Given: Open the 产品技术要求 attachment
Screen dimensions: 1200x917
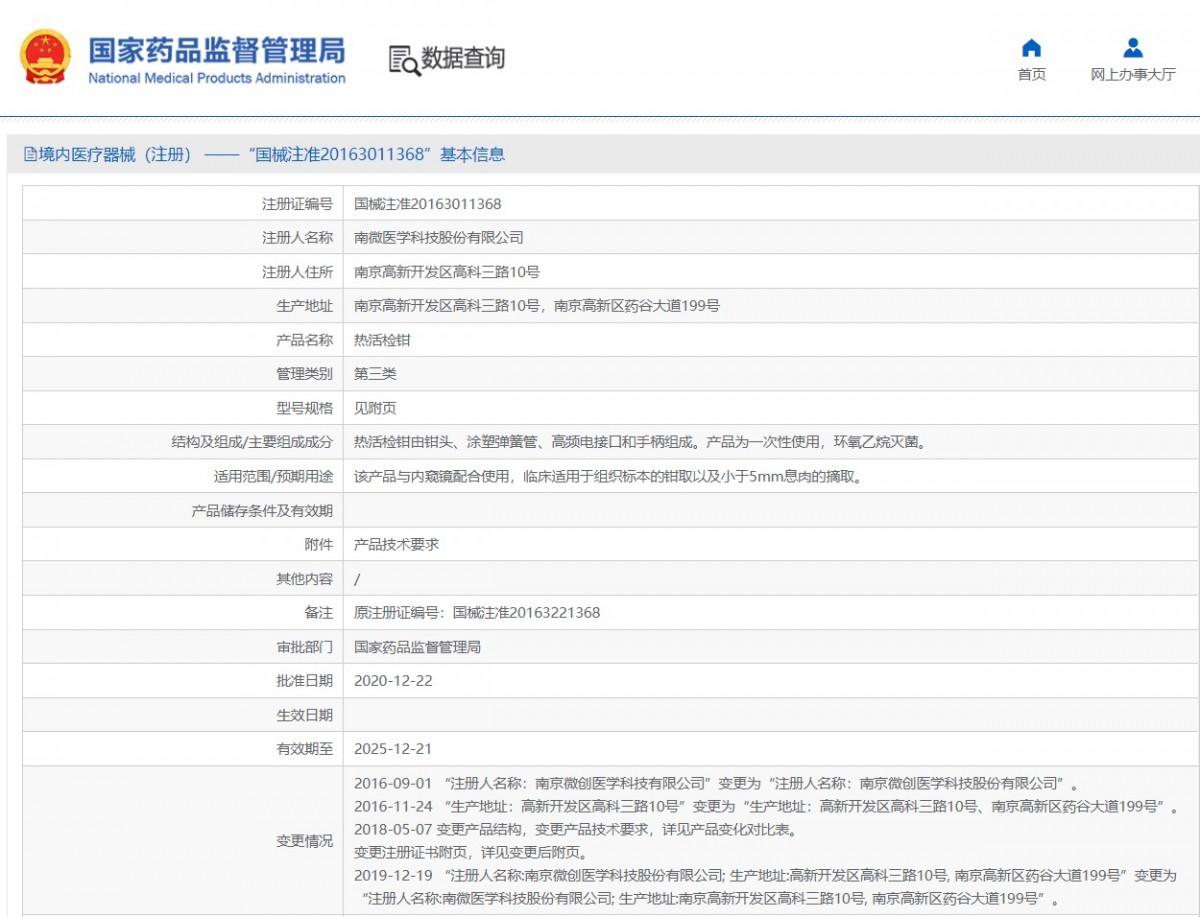Looking at the screenshot, I should [396, 545].
